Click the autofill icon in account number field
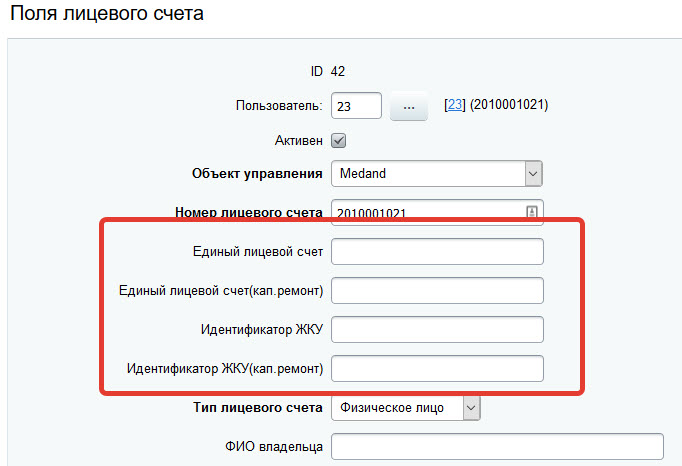The width and height of the screenshot is (682, 466). [532, 211]
